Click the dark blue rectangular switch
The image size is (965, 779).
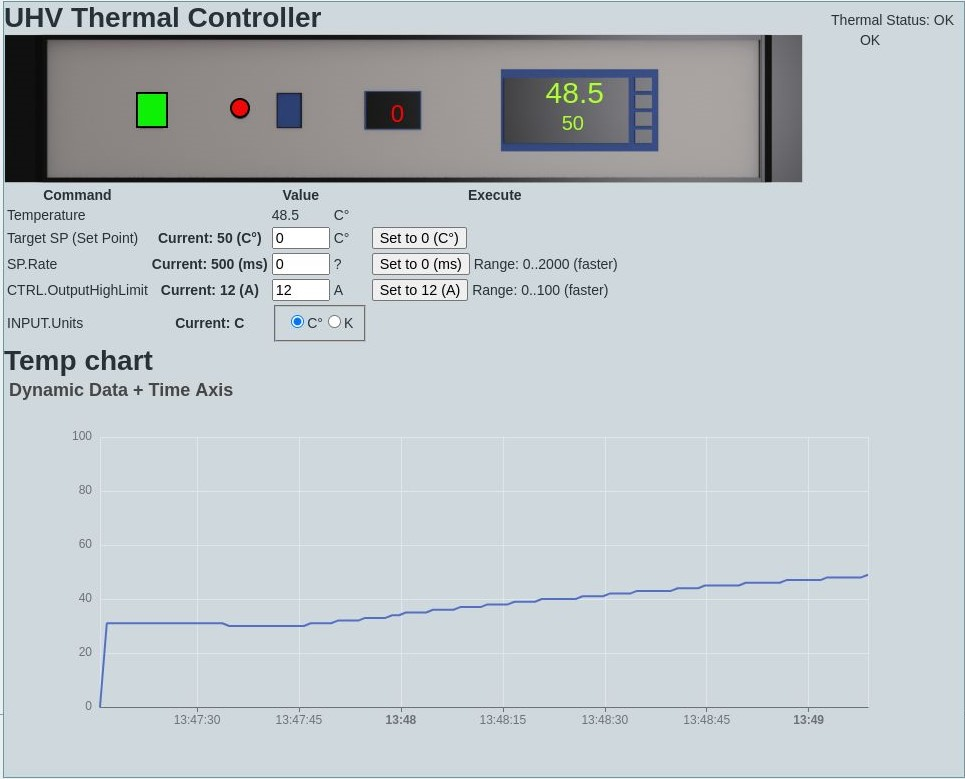[289, 110]
